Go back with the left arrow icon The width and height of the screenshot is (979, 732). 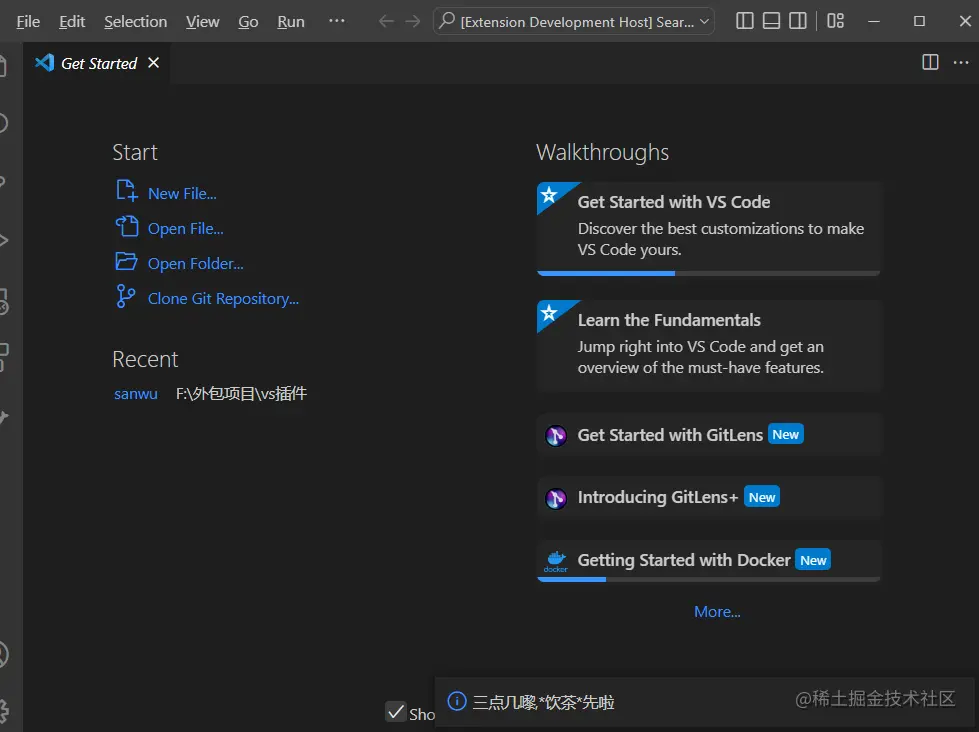386,21
